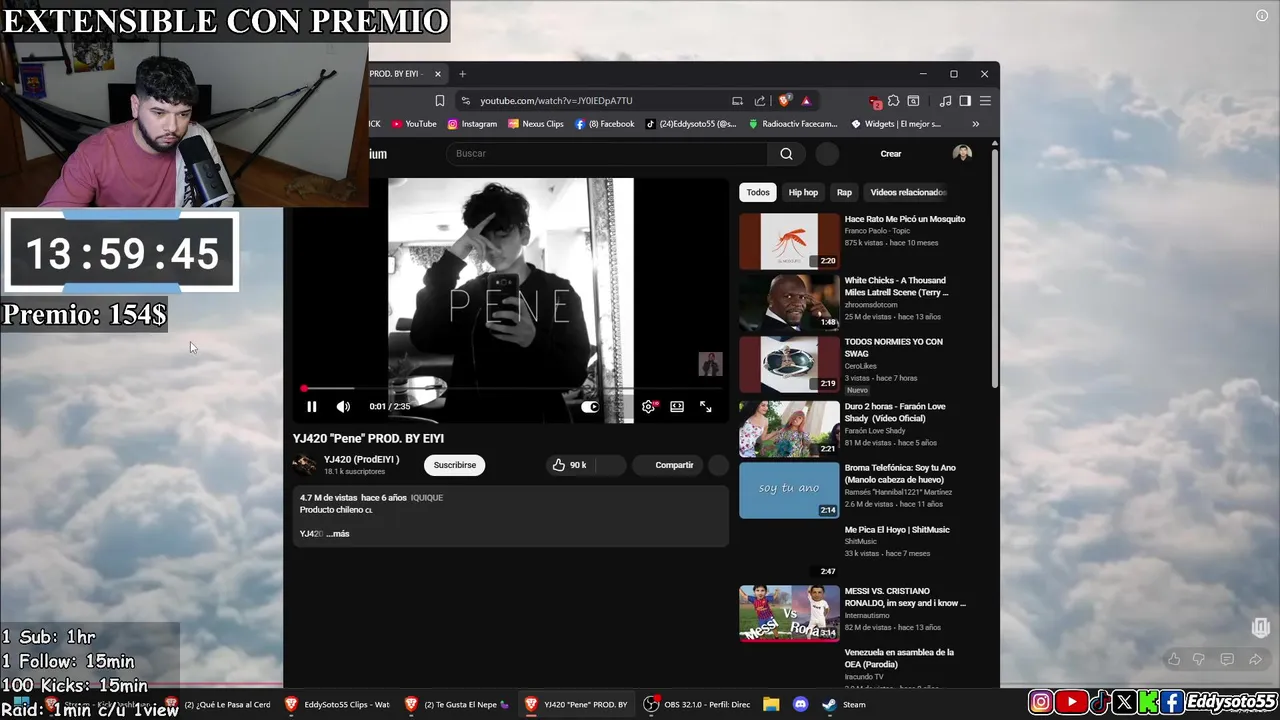Screen dimensions: 1280x720
Task: Toggle the autoplay switch in the player
Action: click(590, 407)
